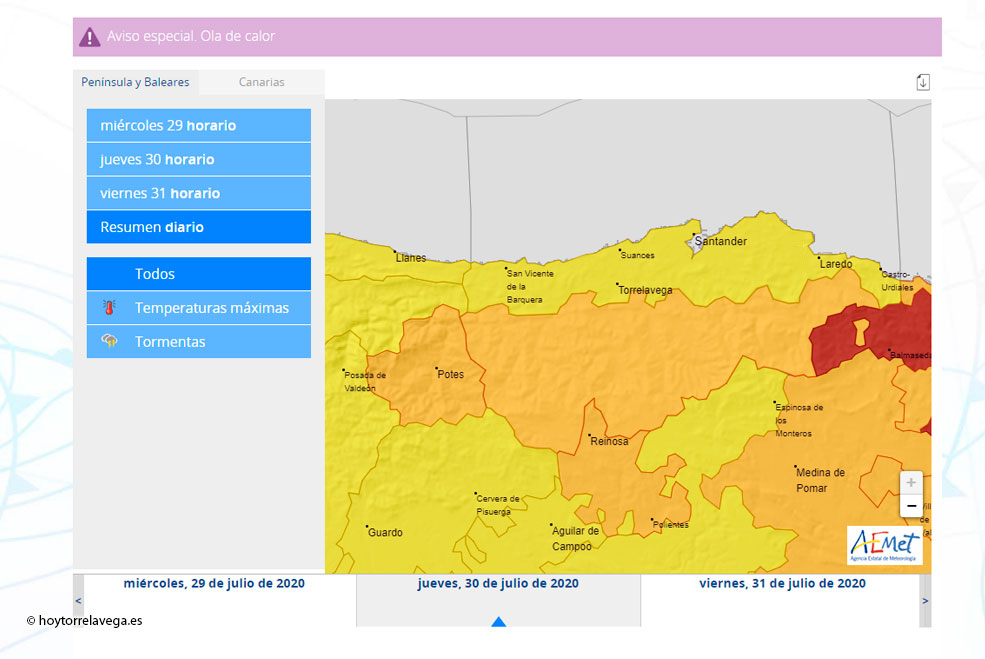This screenshot has width=985, height=659.
Task: Click the warning triangle icon in the banner
Action: click(x=90, y=37)
